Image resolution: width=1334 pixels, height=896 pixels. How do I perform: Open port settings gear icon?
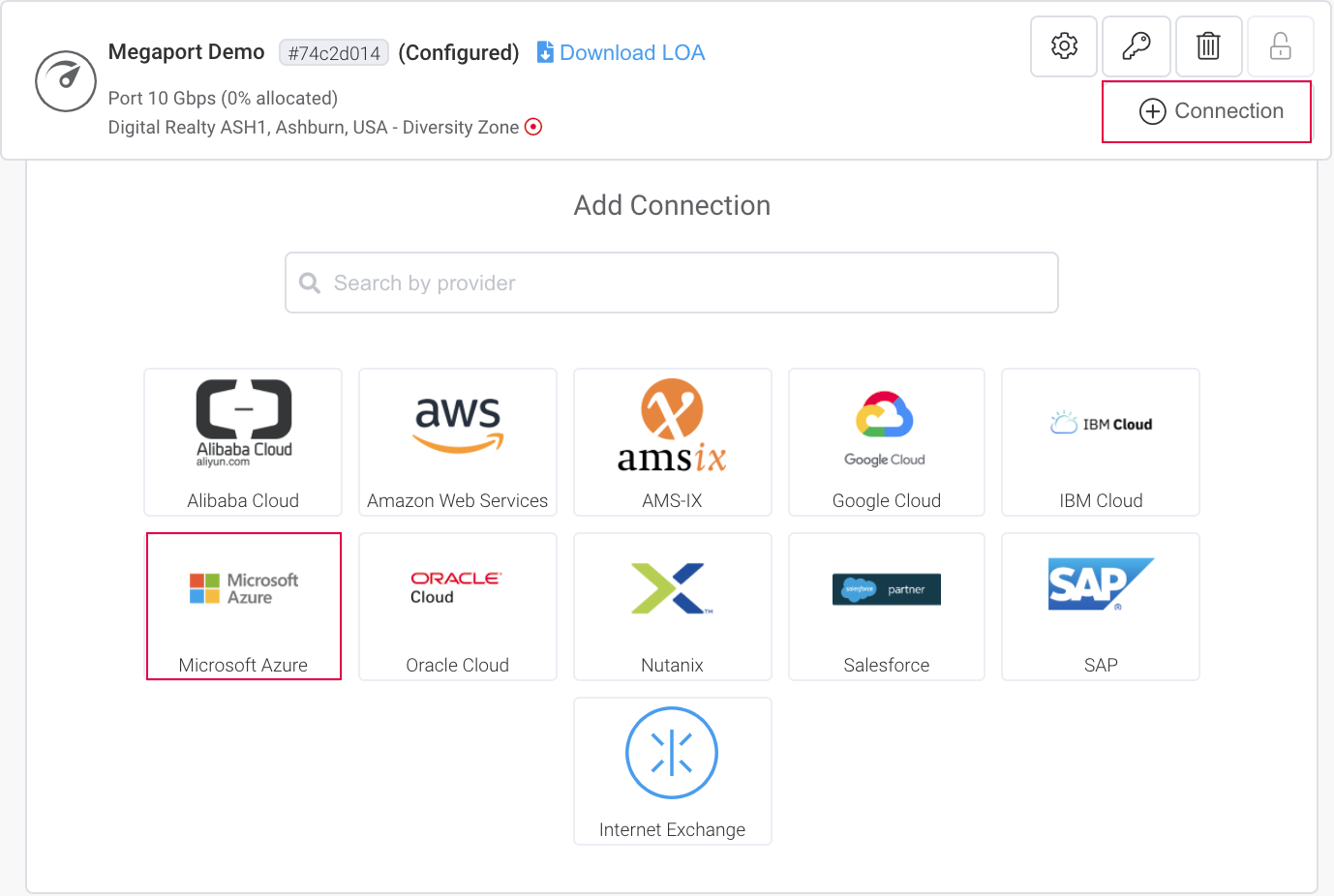tap(1064, 46)
